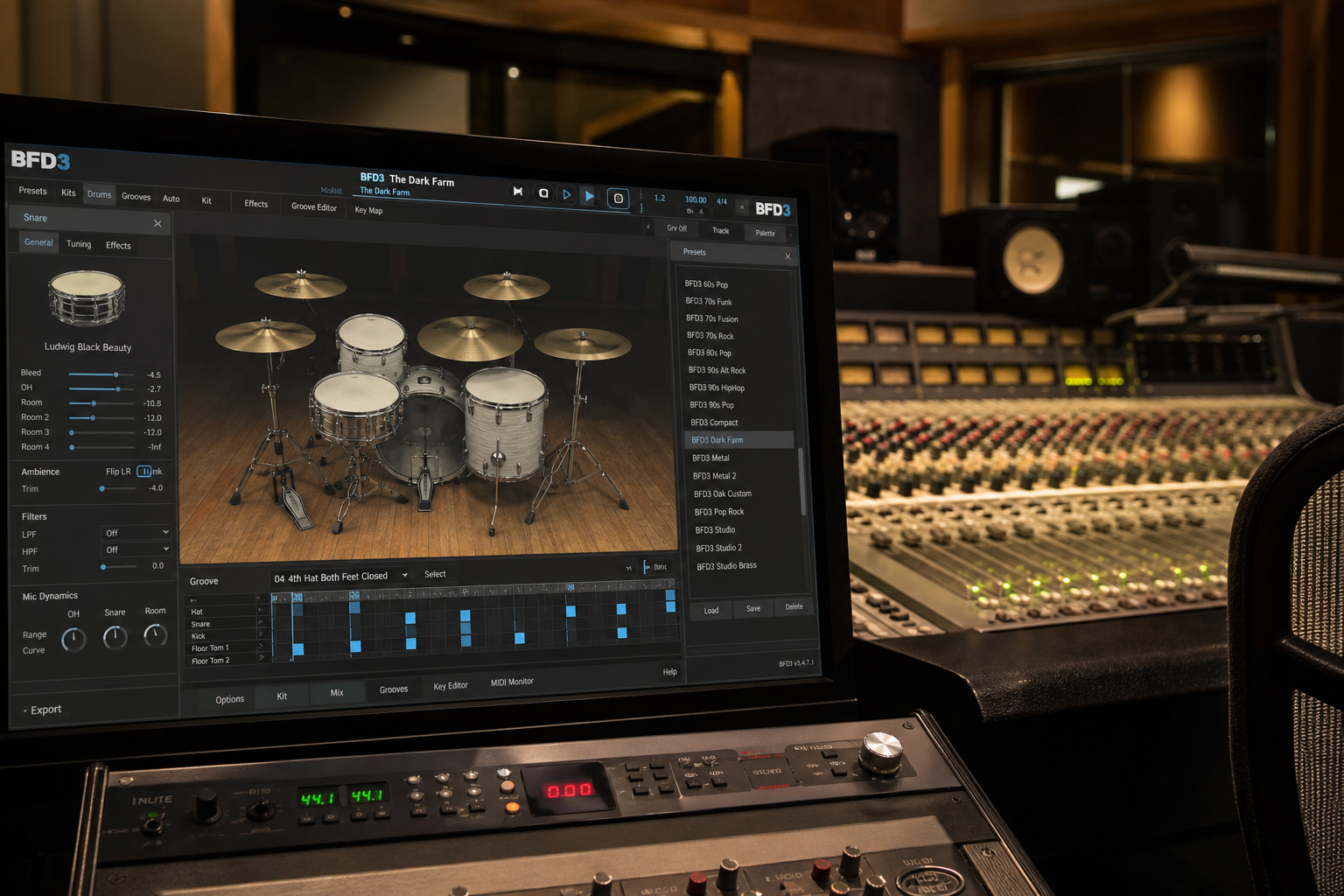Click the Snare Mic Dynamics knob
Viewport: 1344px width, 896px height.
(x=115, y=637)
